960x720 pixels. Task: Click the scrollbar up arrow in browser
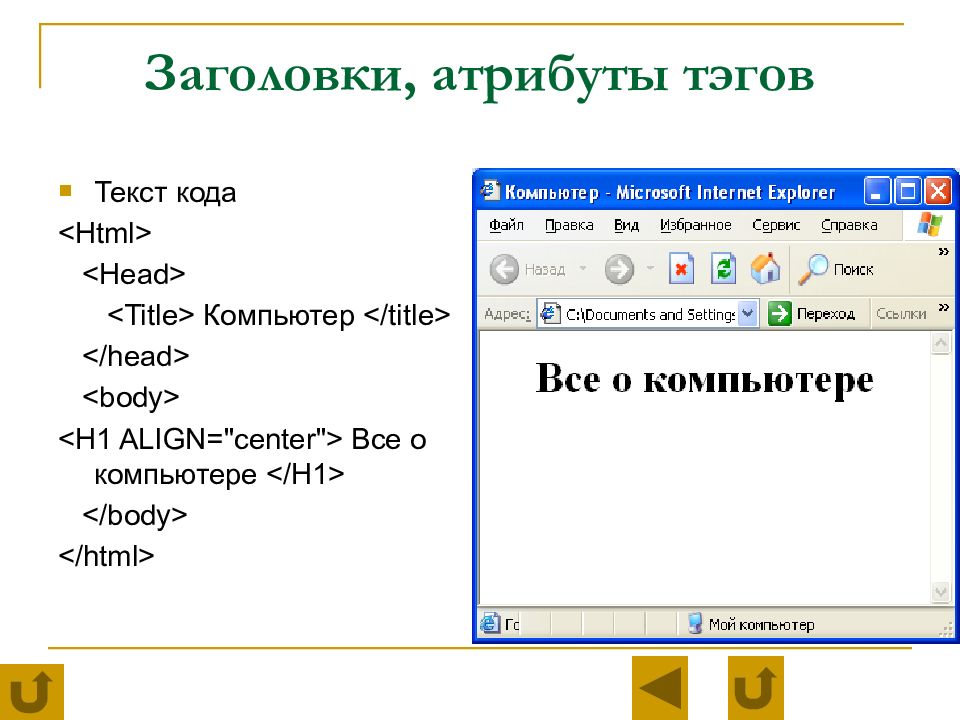940,343
